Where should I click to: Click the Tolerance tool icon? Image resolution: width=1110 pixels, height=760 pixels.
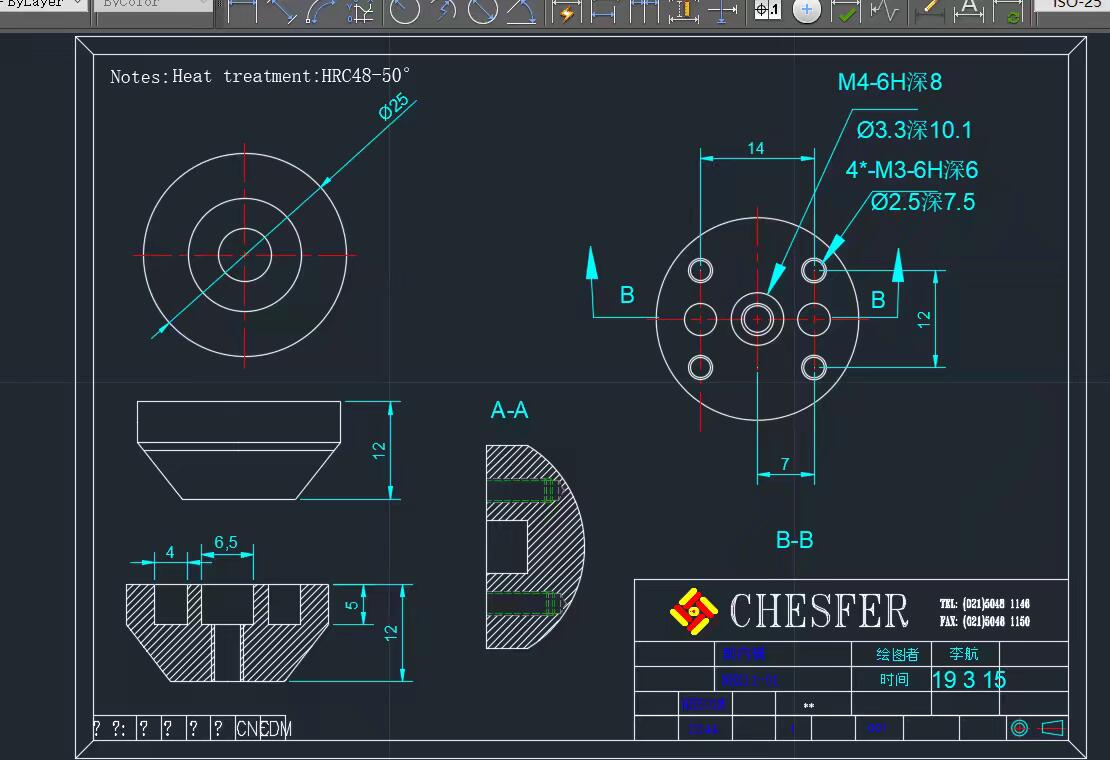(x=767, y=11)
